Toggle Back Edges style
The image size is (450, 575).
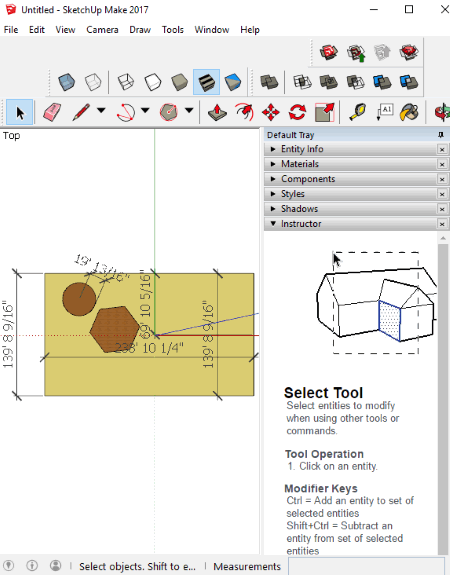click(x=93, y=82)
